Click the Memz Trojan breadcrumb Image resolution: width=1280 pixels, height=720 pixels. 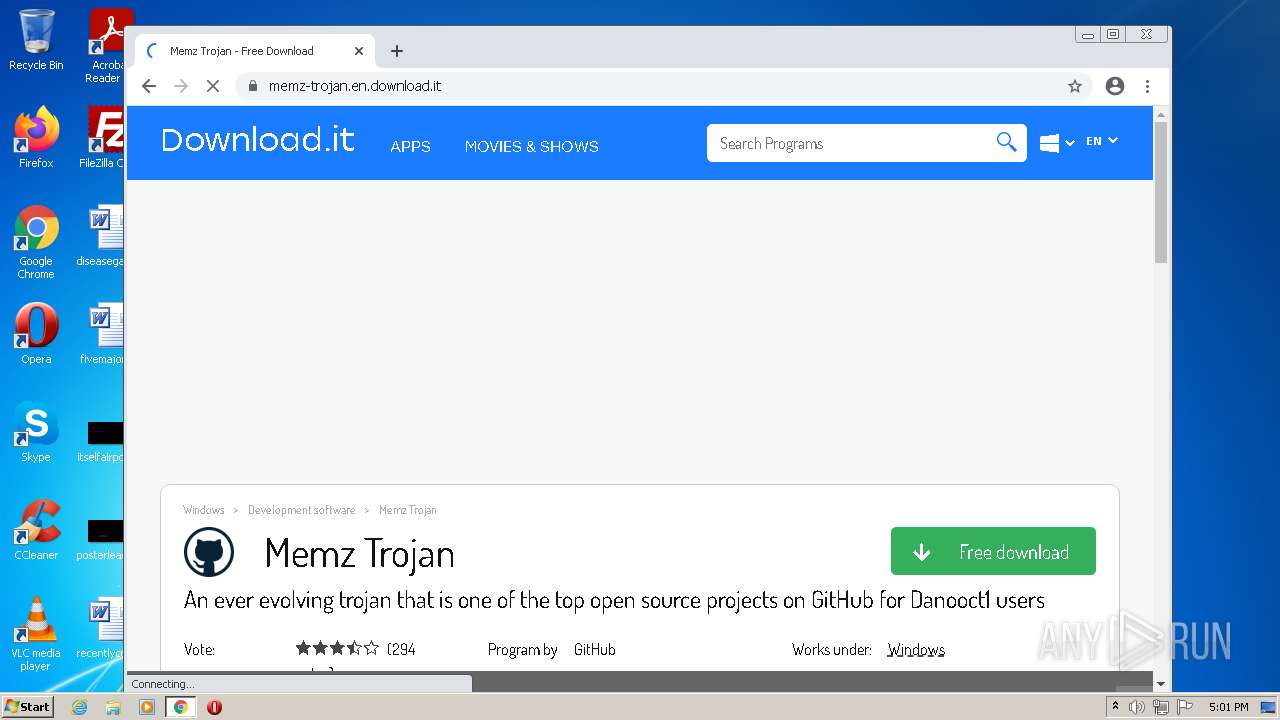coord(408,510)
